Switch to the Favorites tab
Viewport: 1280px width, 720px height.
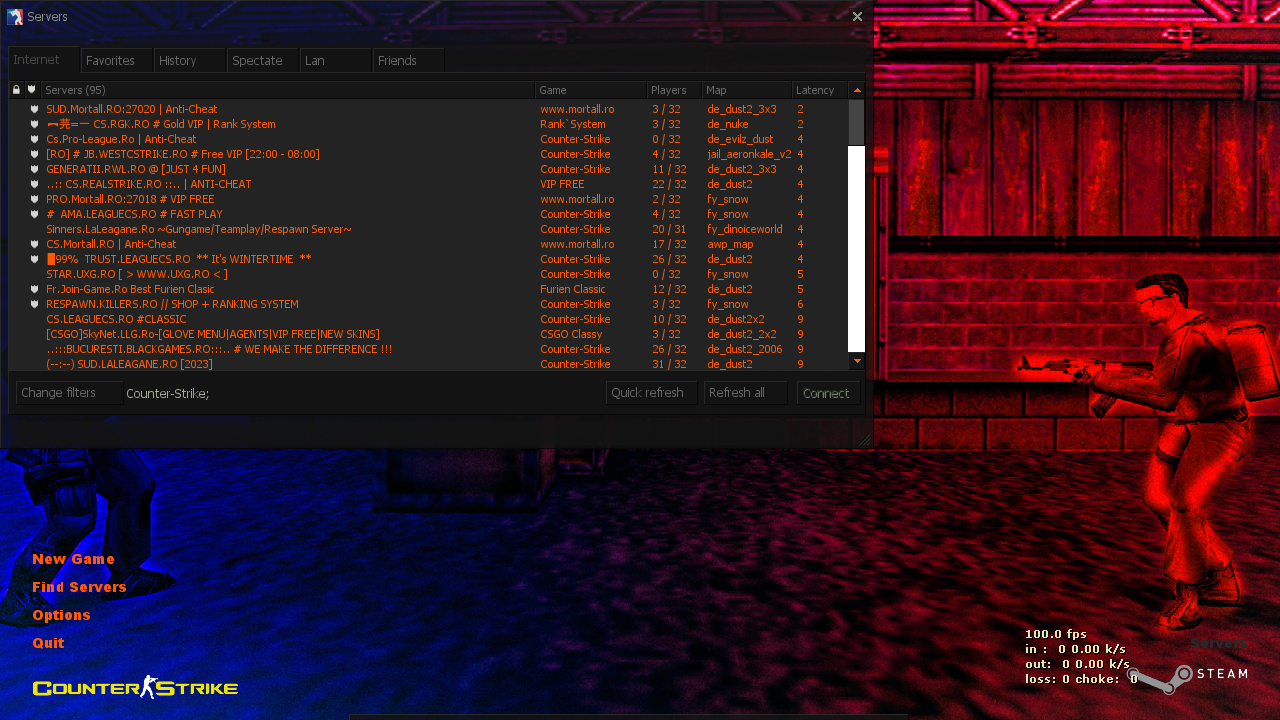tap(116, 60)
